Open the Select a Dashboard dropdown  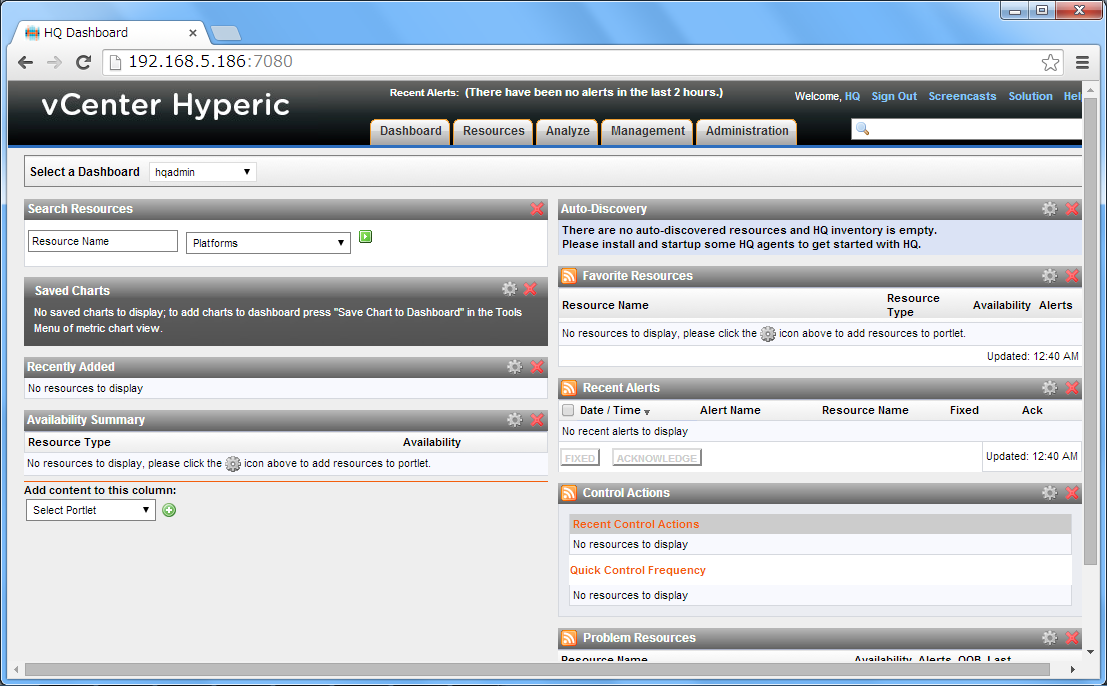click(x=203, y=172)
